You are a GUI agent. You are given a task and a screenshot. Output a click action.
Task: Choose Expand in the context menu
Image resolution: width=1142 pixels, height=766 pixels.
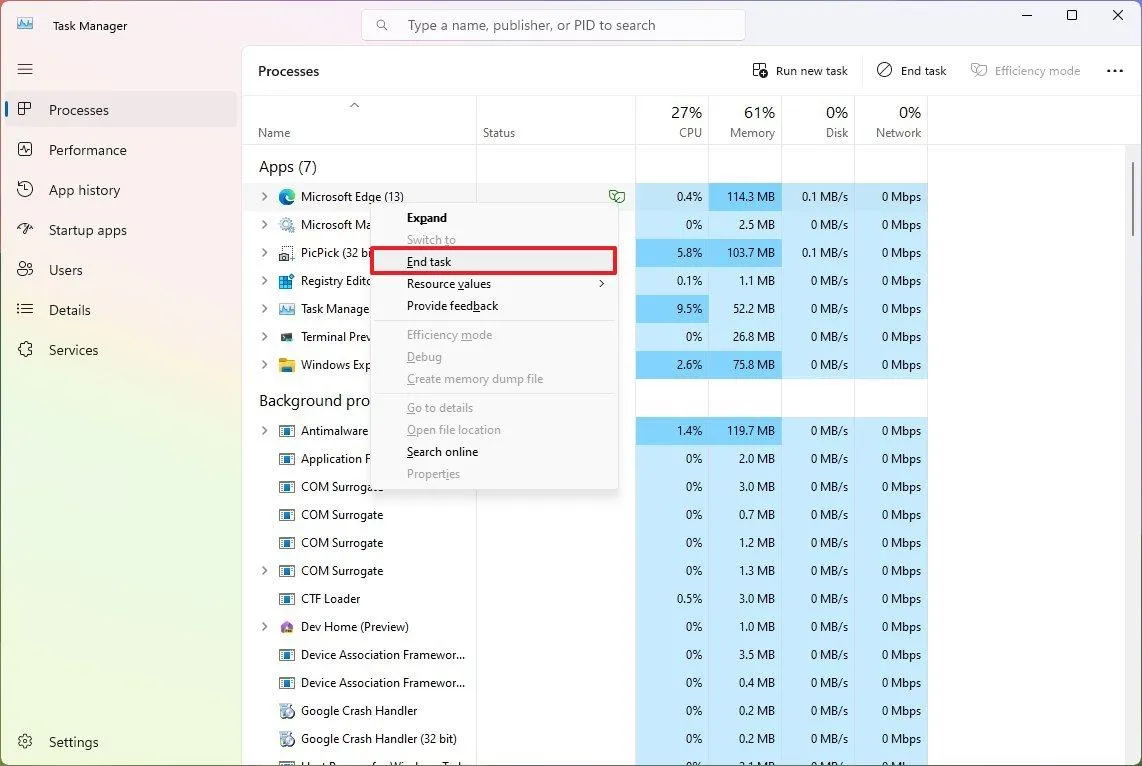pos(494,218)
